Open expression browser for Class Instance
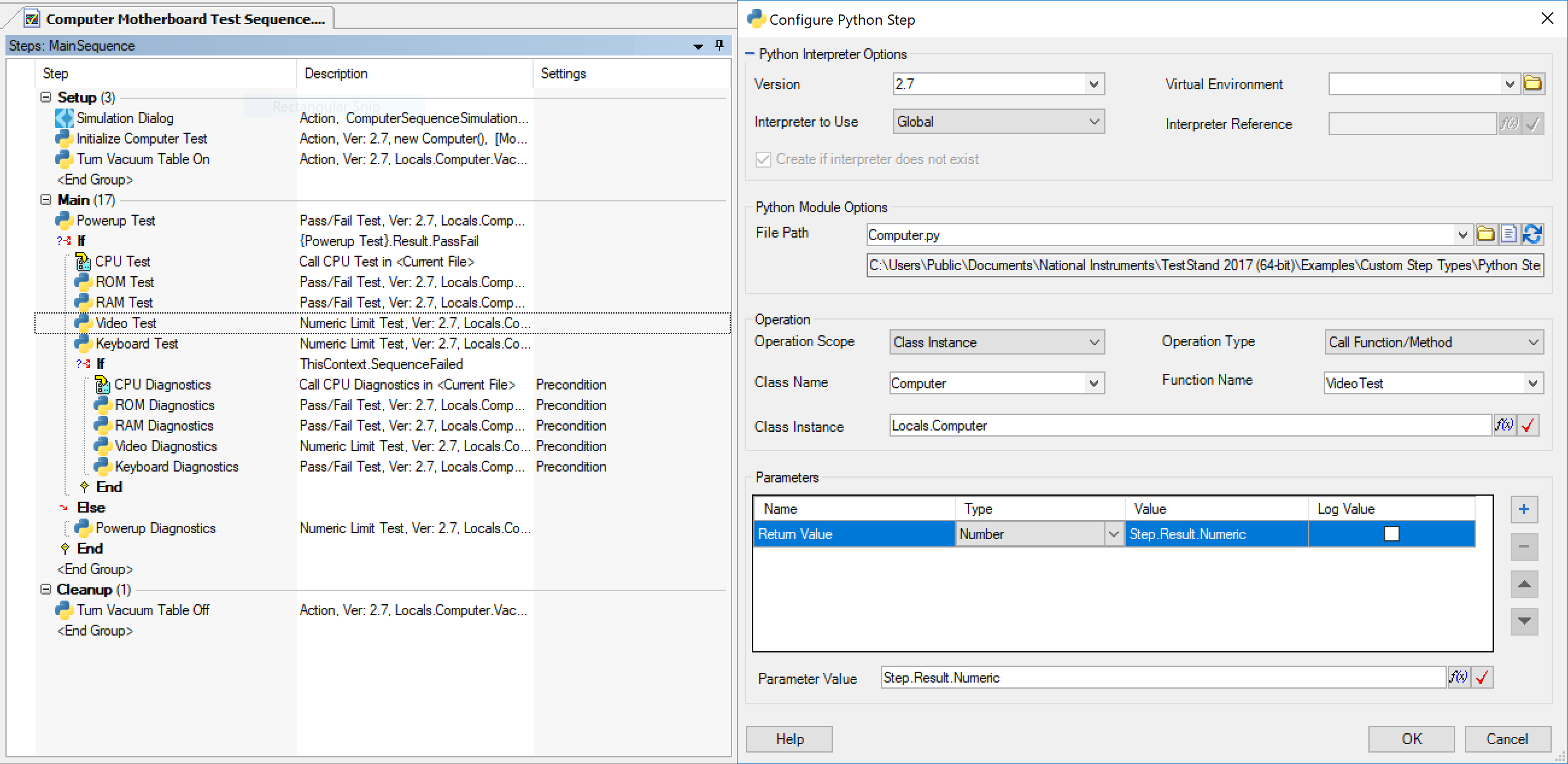Image resolution: width=1568 pixels, height=764 pixels. point(1504,425)
